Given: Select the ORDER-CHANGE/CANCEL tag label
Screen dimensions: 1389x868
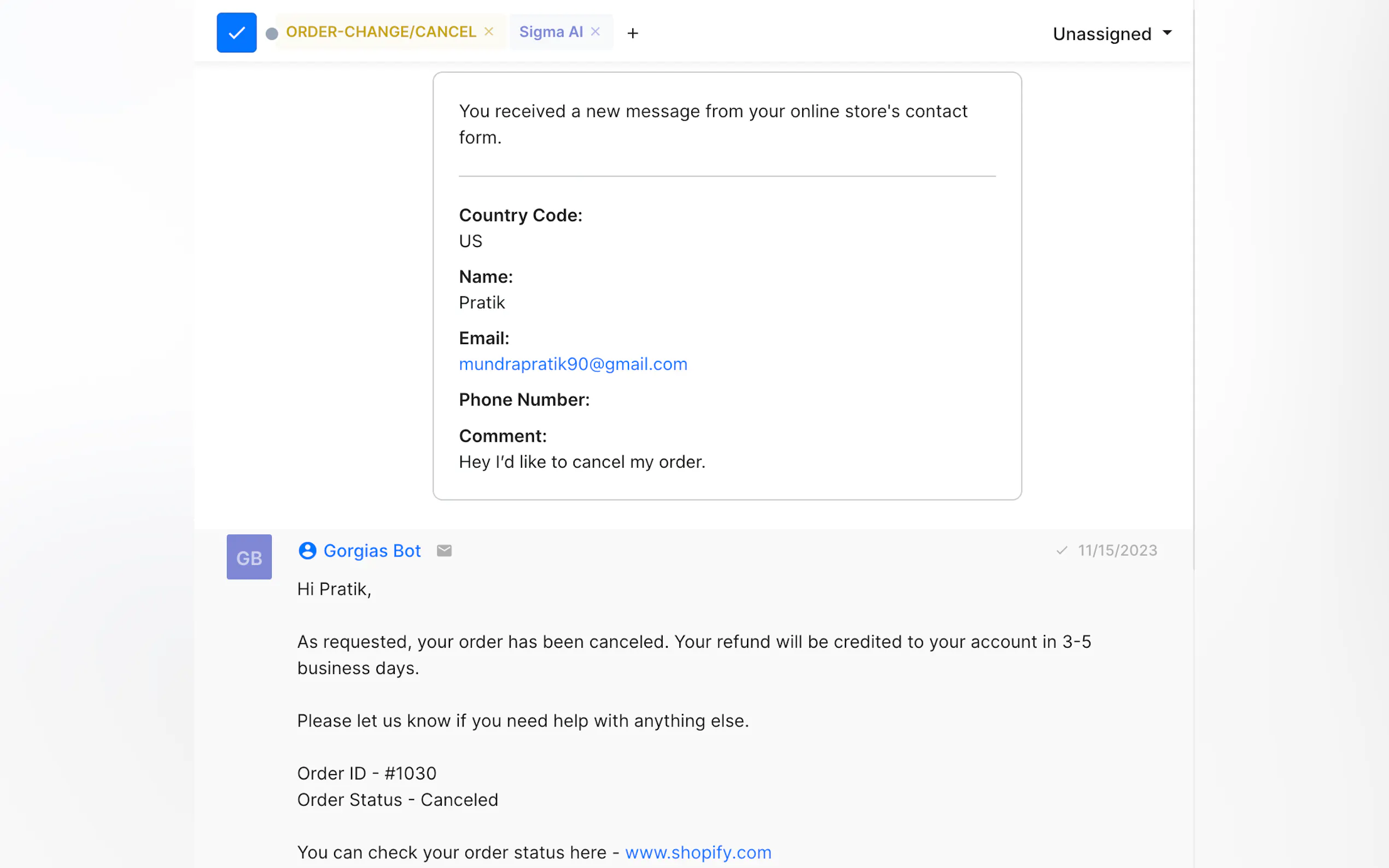Looking at the screenshot, I should point(381,32).
